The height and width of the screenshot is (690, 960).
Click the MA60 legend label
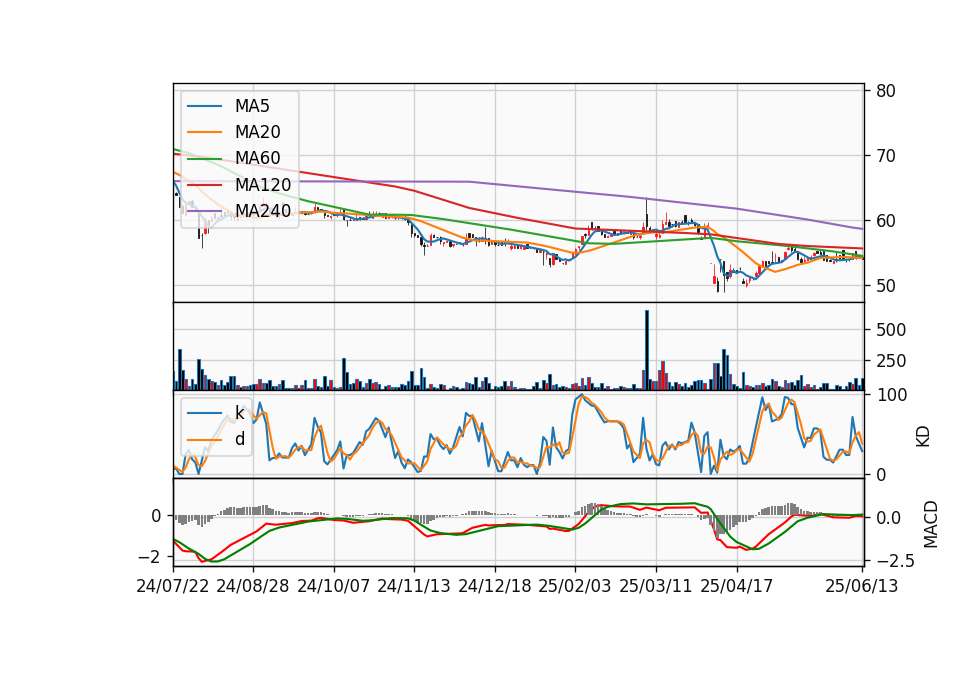(258, 158)
